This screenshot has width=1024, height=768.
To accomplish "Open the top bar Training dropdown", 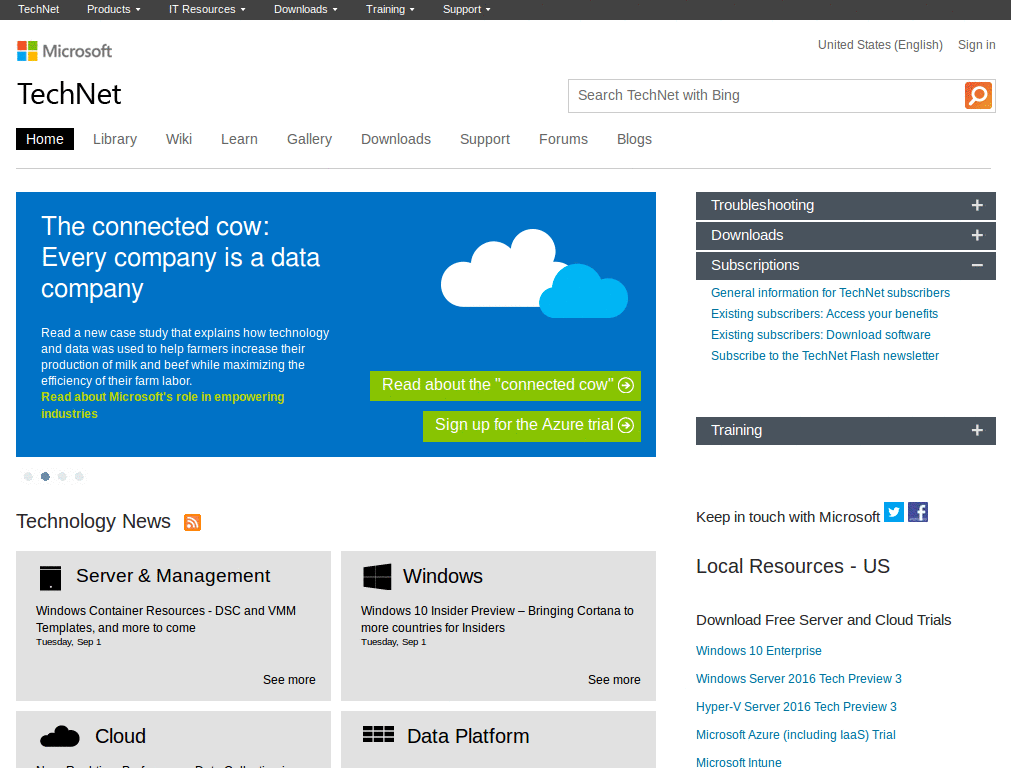I will (390, 9).
